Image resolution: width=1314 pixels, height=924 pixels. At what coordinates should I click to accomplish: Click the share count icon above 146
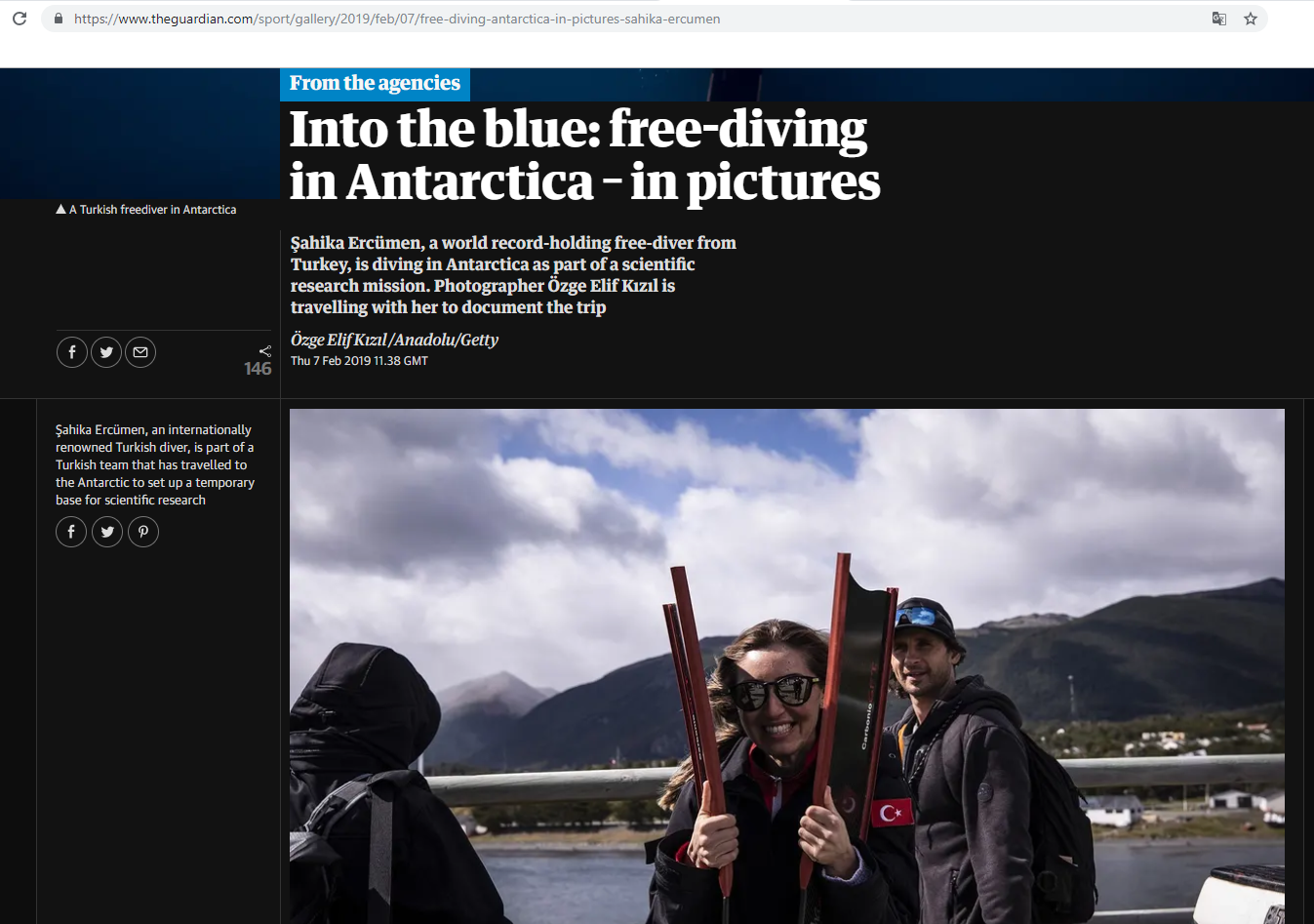(264, 351)
